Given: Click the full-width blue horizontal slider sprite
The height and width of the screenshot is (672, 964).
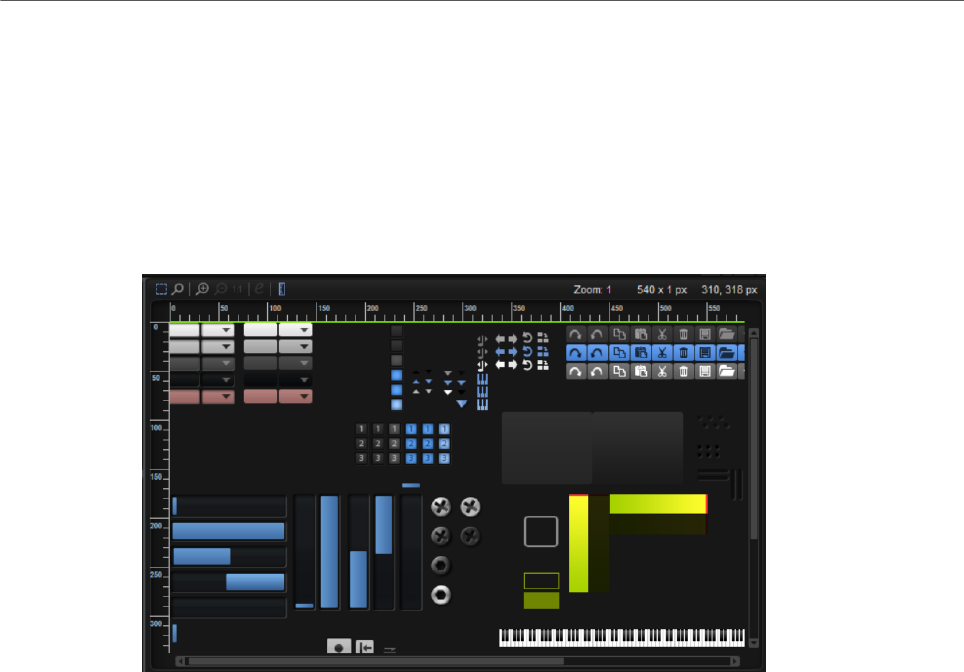Looking at the screenshot, I should click(228, 531).
